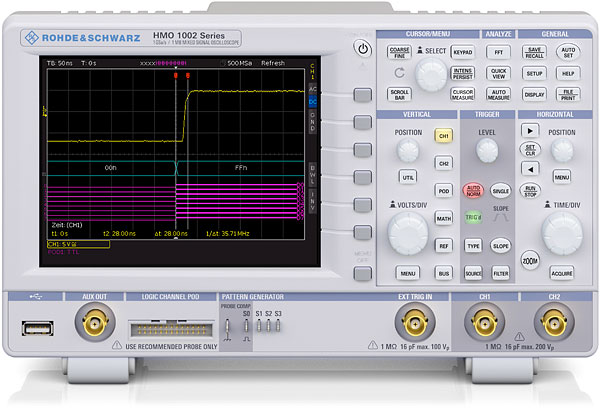This screenshot has height=410, width=600.
Task: Toggle the yellow CH1 channel button
Action: tap(443, 135)
